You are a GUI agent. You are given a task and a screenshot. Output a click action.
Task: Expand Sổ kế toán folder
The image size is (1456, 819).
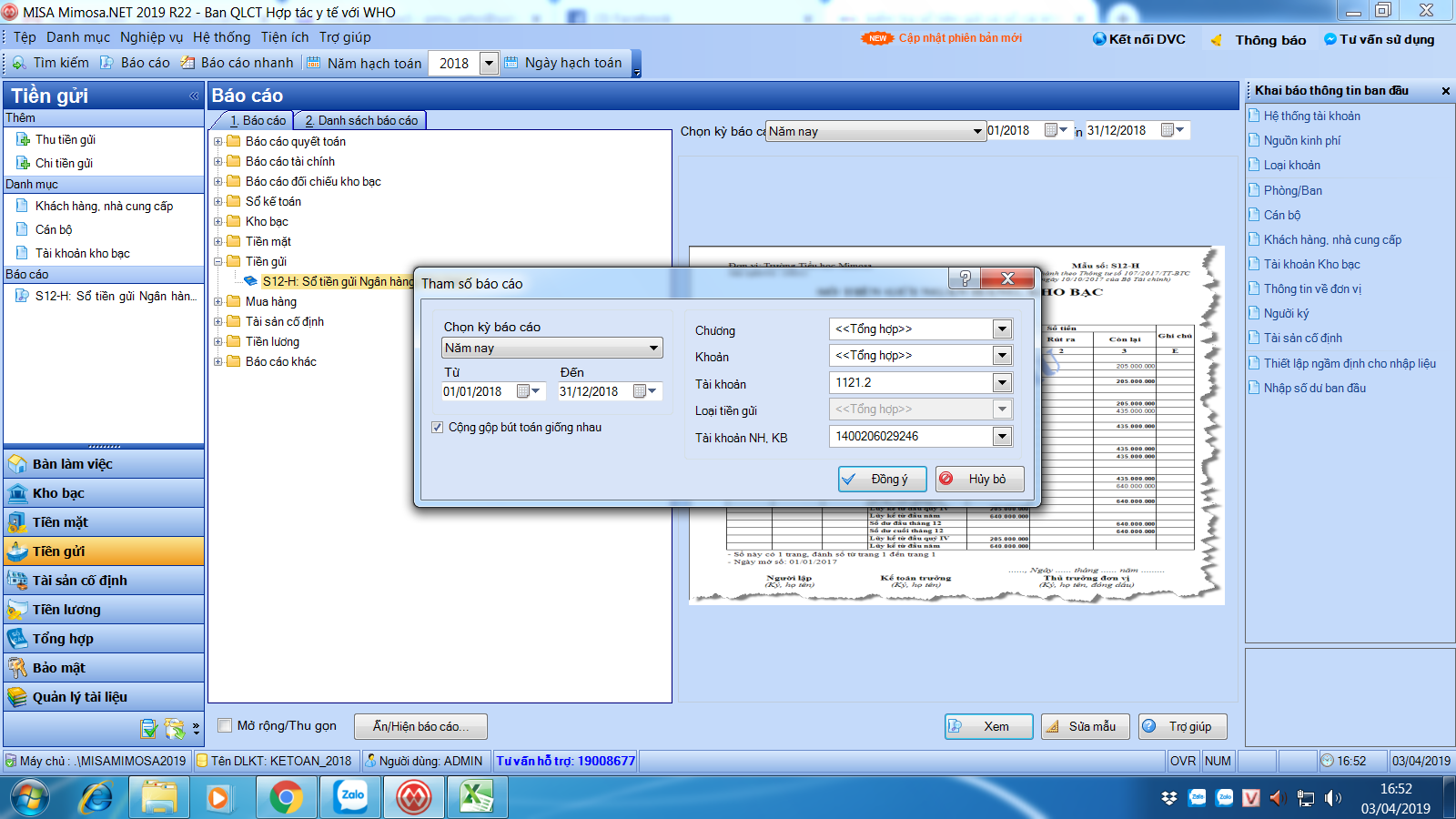pos(217,201)
